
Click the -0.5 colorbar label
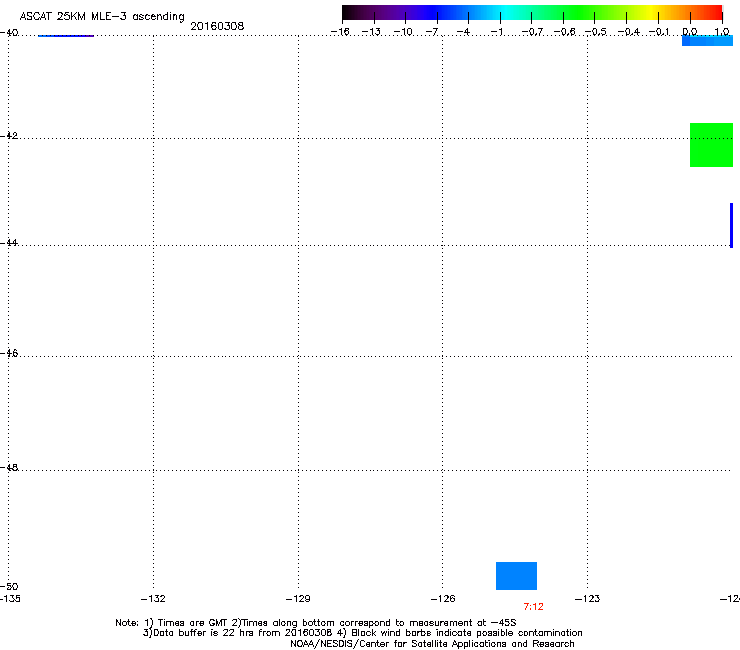coord(596,32)
